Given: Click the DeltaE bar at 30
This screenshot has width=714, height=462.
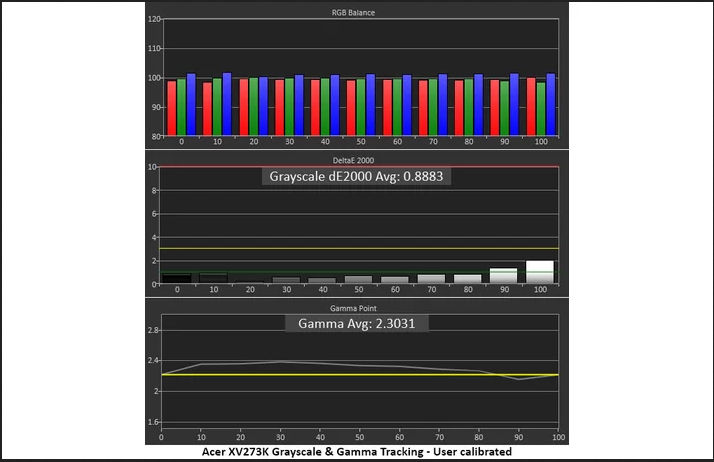Looking at the screenshot, I should [286, 280].
